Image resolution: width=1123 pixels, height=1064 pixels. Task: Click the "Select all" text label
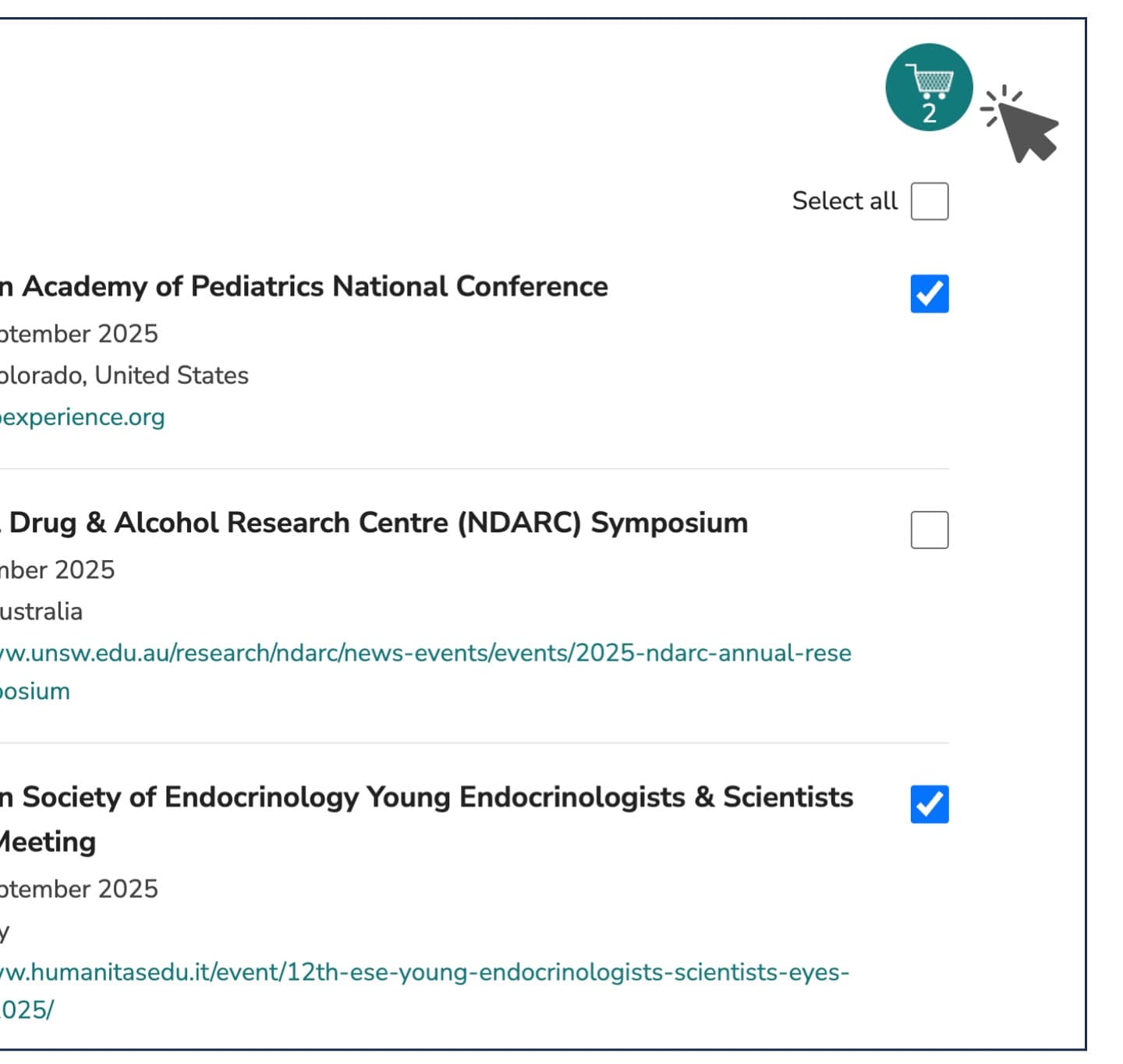[x=845, y=201]
